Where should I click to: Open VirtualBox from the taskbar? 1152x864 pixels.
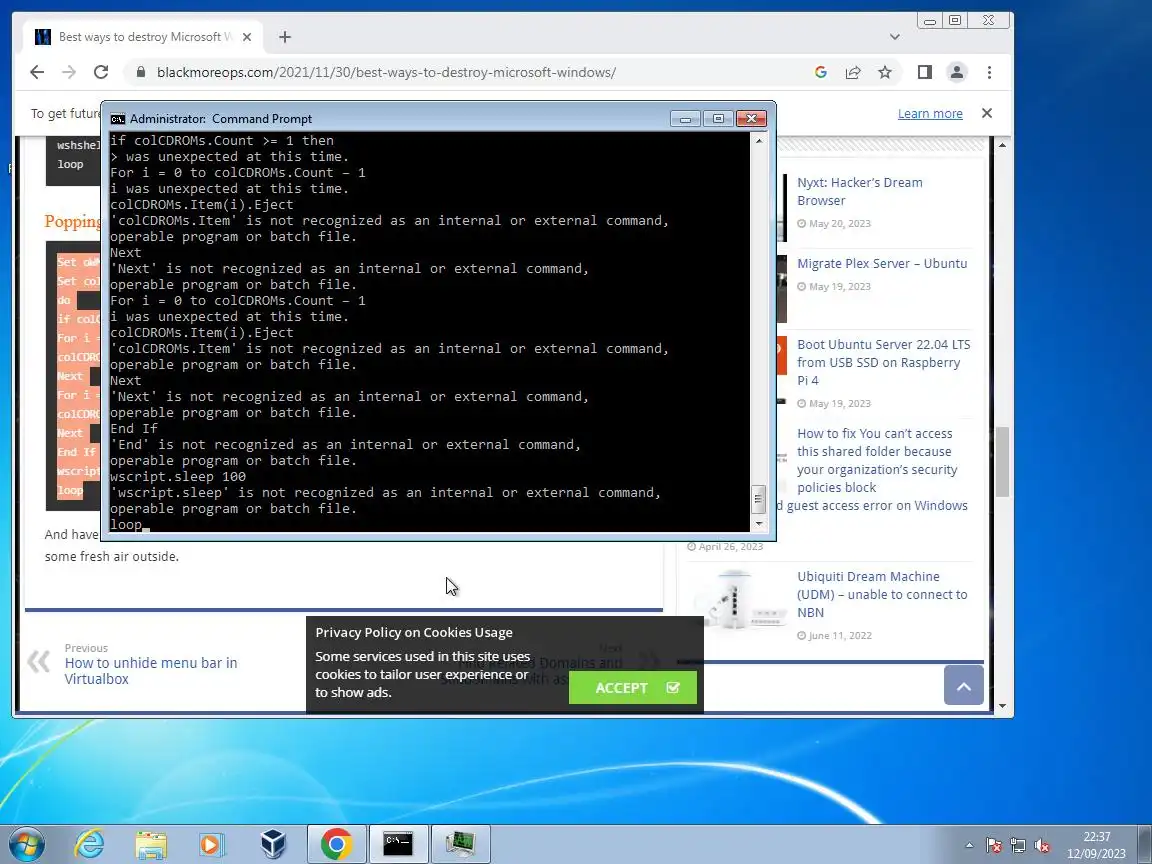click(x=273, y=844)
